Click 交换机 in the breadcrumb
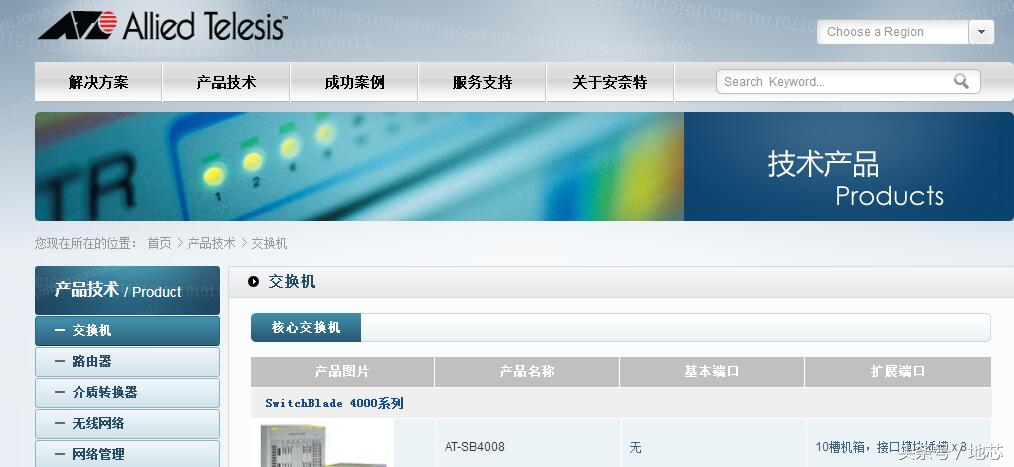Image resolution: width=1014 pixels, height=467 pixels. click(x=269, y=243)
